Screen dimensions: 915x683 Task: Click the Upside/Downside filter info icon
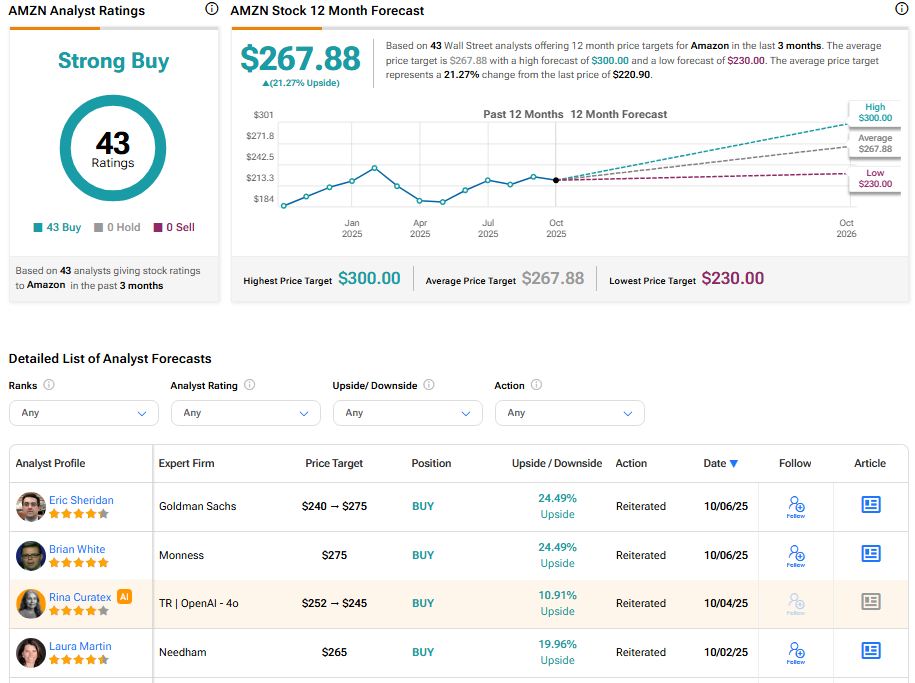(x=429, y=385)
